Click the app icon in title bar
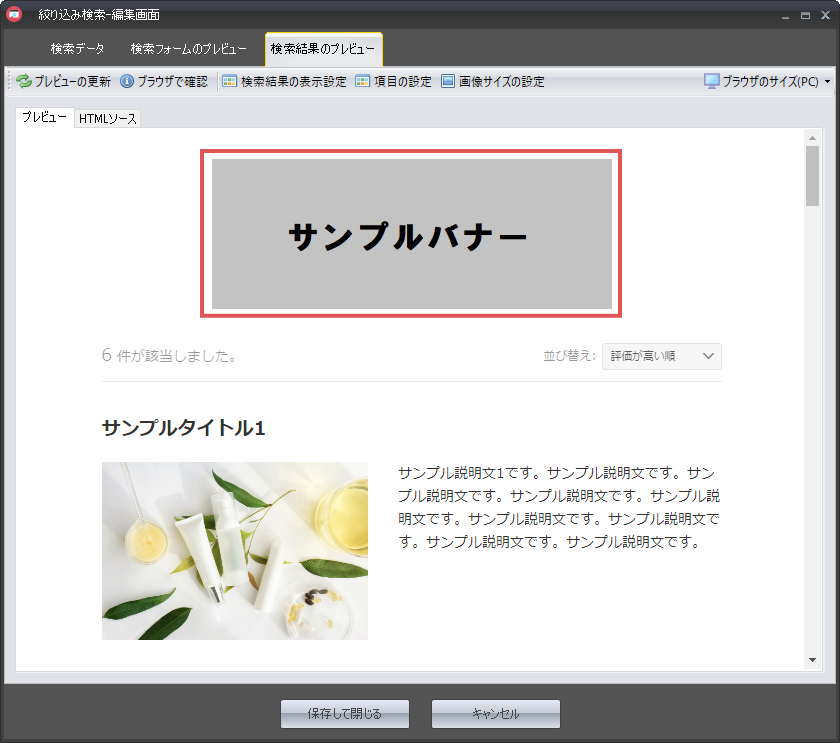 click(x=15, y=15)
